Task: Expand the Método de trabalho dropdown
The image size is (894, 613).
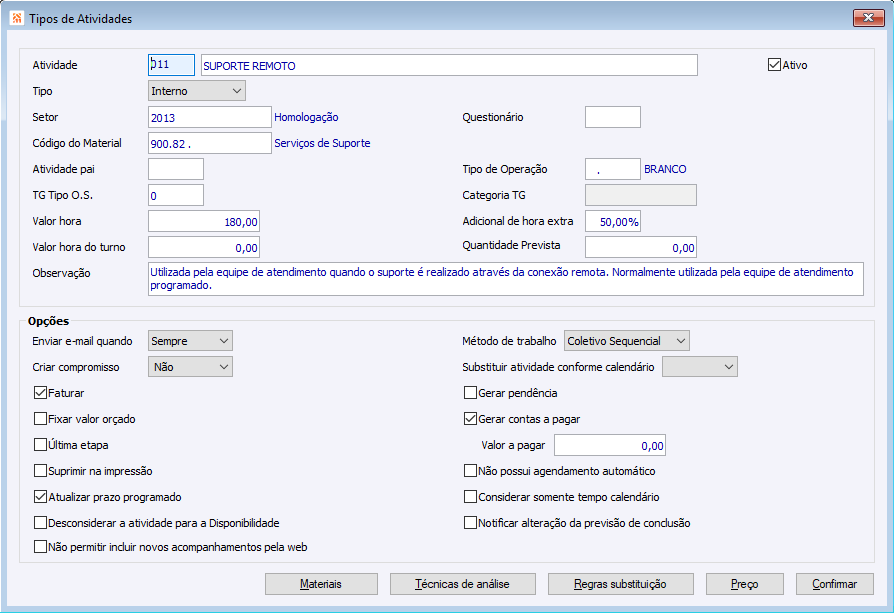Action: coord(627,341)
